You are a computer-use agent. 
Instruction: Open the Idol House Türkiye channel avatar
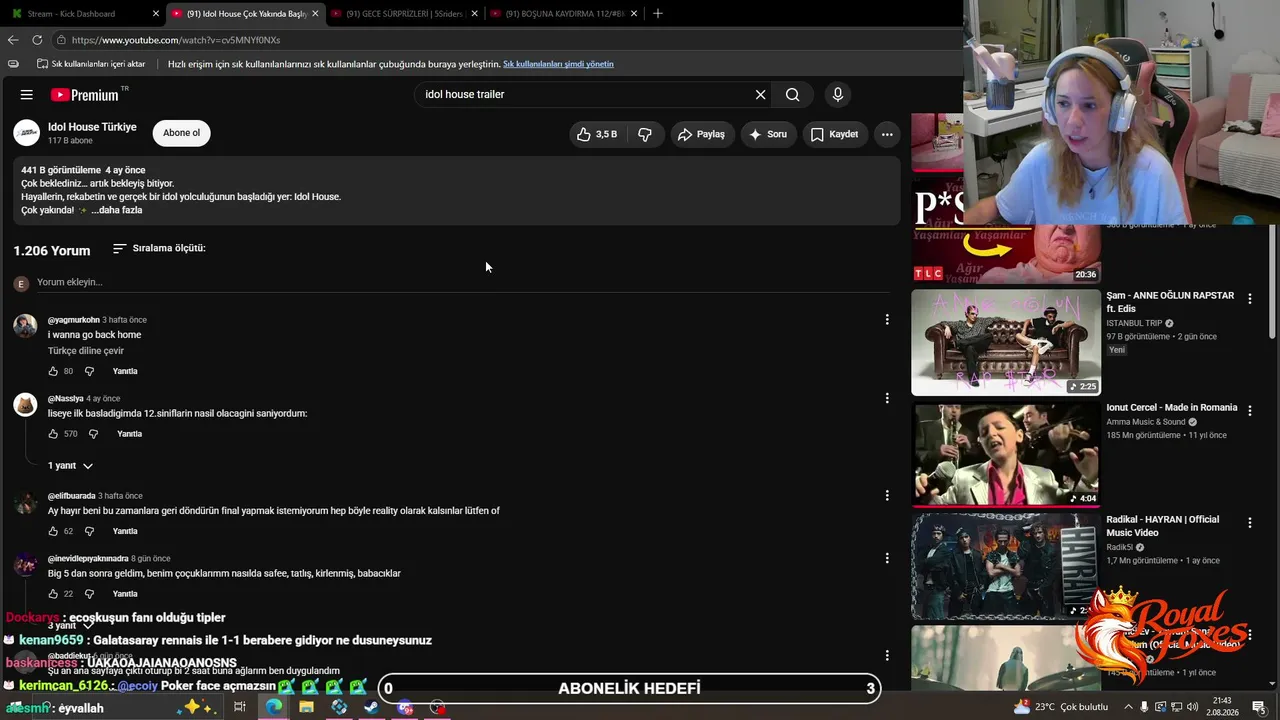coord(27,133)
